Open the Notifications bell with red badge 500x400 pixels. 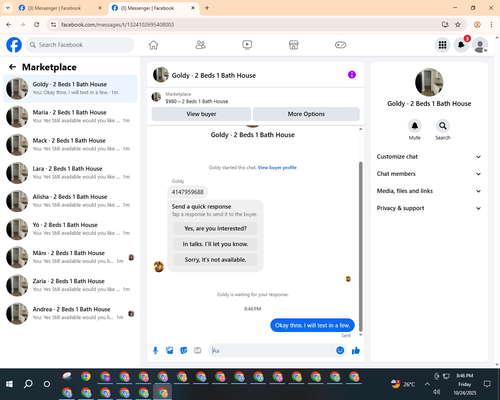coord(462,45)
